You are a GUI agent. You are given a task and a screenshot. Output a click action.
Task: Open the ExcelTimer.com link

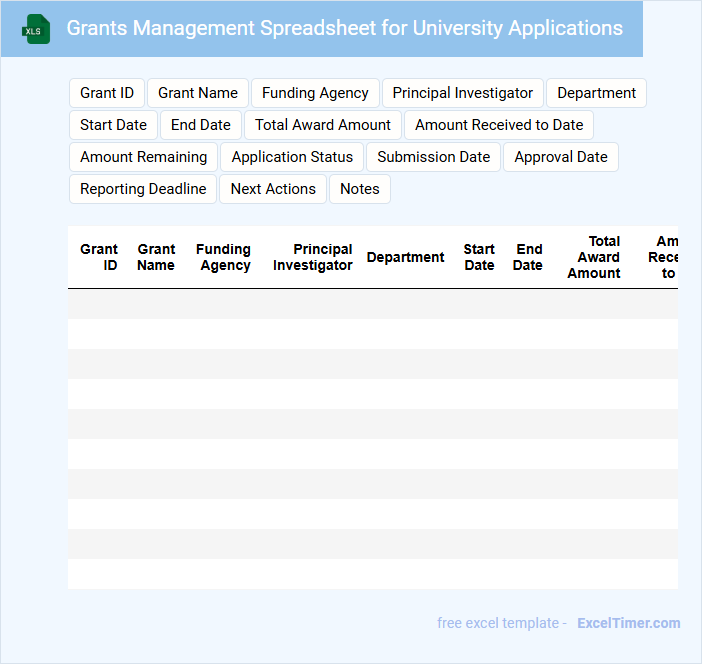coord(628,623)
